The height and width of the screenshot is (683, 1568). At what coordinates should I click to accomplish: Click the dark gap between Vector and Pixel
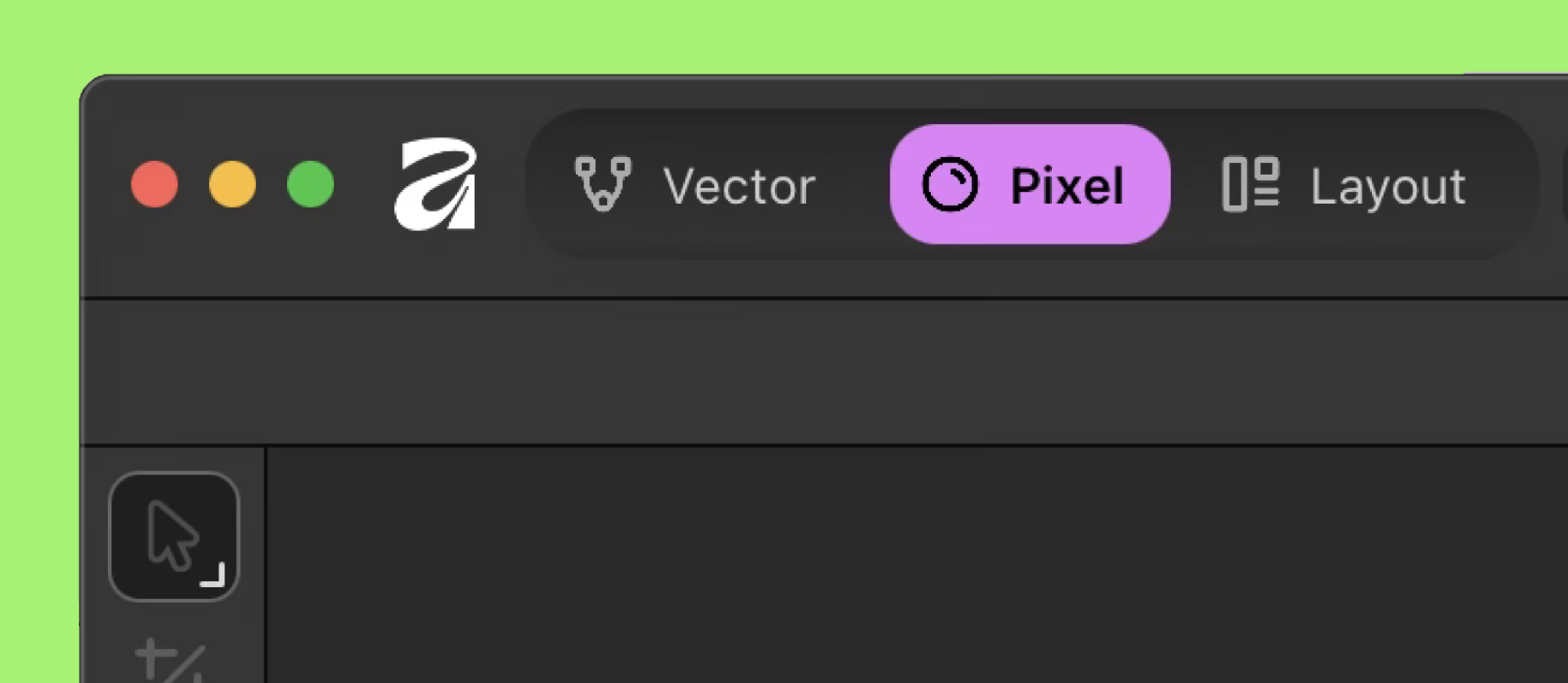(x=853, y=185)
